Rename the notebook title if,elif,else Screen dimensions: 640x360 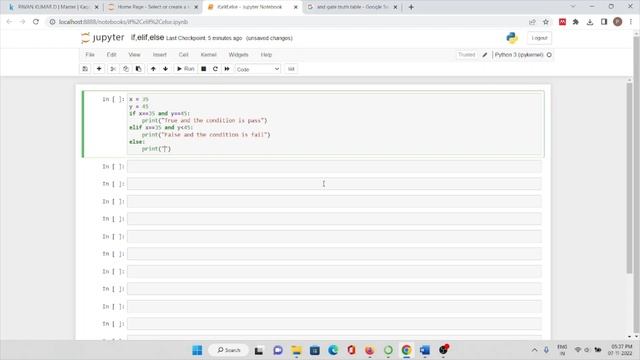(147, 38)
